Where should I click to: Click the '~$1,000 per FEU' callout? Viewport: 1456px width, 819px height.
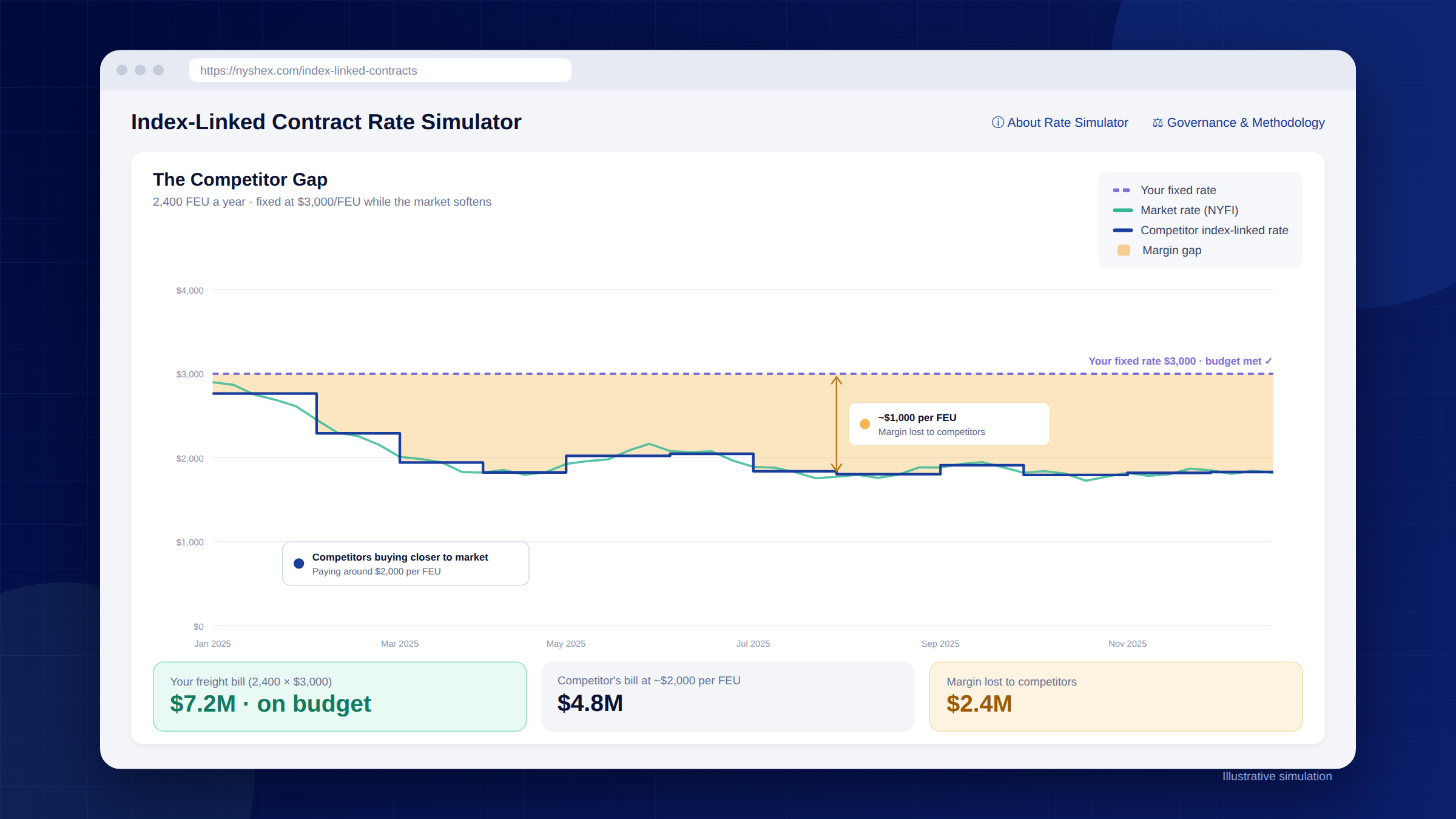coord(949,424)
